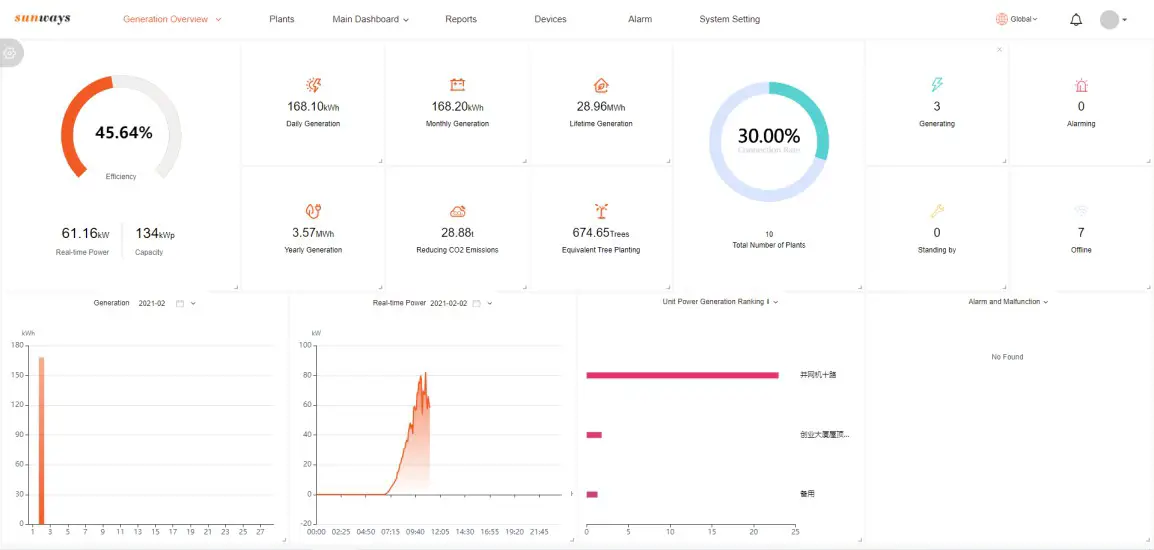Click the Standing by wrench icon
Viewport: 1154px width, 550px height.
click(x=937, y=211)
